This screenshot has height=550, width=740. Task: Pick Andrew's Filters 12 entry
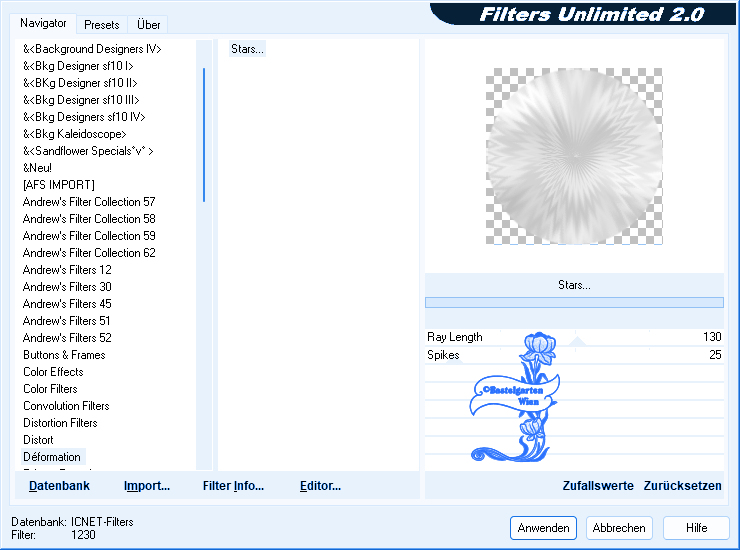click(67, 270)
